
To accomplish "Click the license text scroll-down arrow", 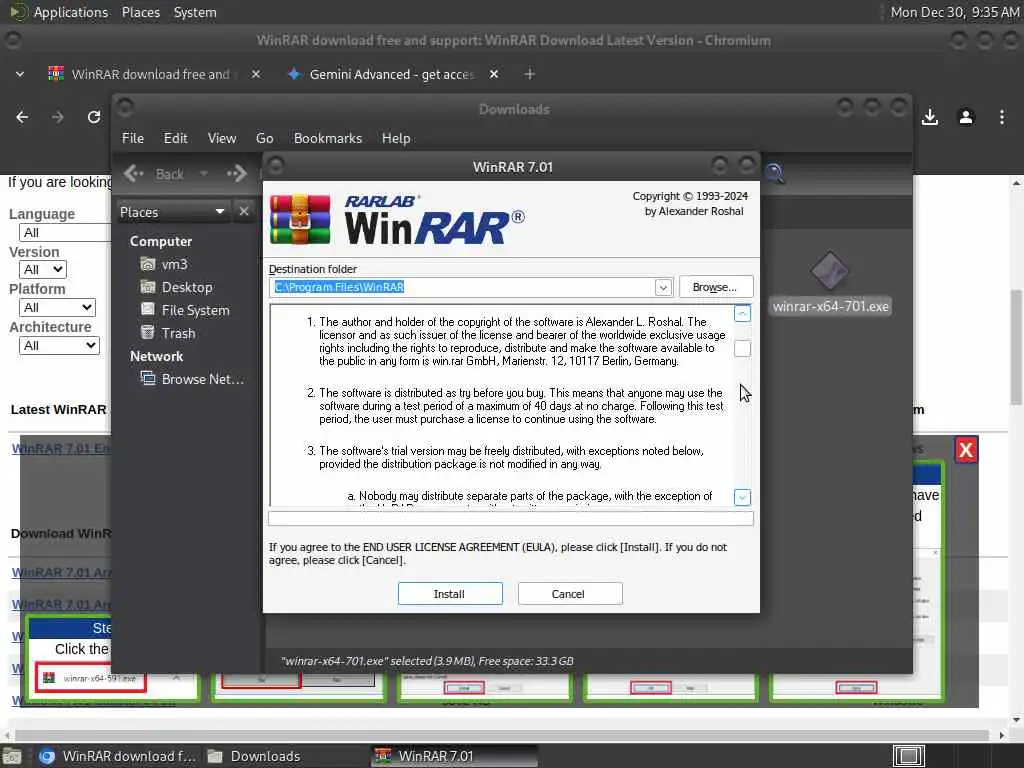I will point(742,497).
